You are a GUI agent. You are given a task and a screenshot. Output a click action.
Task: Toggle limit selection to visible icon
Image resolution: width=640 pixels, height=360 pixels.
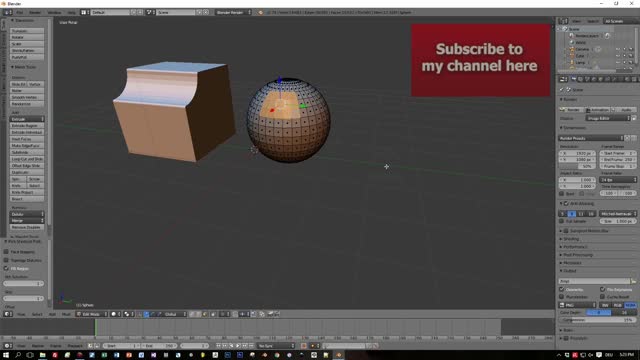[x=213, y=314]
